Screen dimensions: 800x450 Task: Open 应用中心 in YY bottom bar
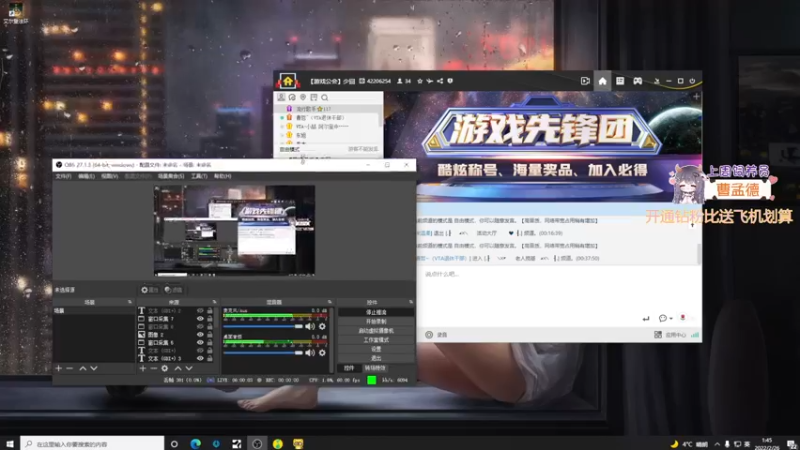coord(676,335)
